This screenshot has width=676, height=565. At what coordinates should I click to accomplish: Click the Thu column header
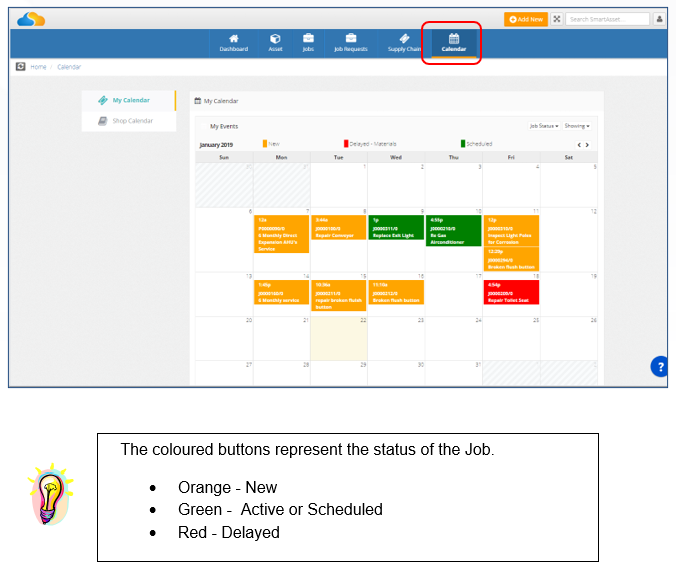pyautogui.click(x=454, y=157)
